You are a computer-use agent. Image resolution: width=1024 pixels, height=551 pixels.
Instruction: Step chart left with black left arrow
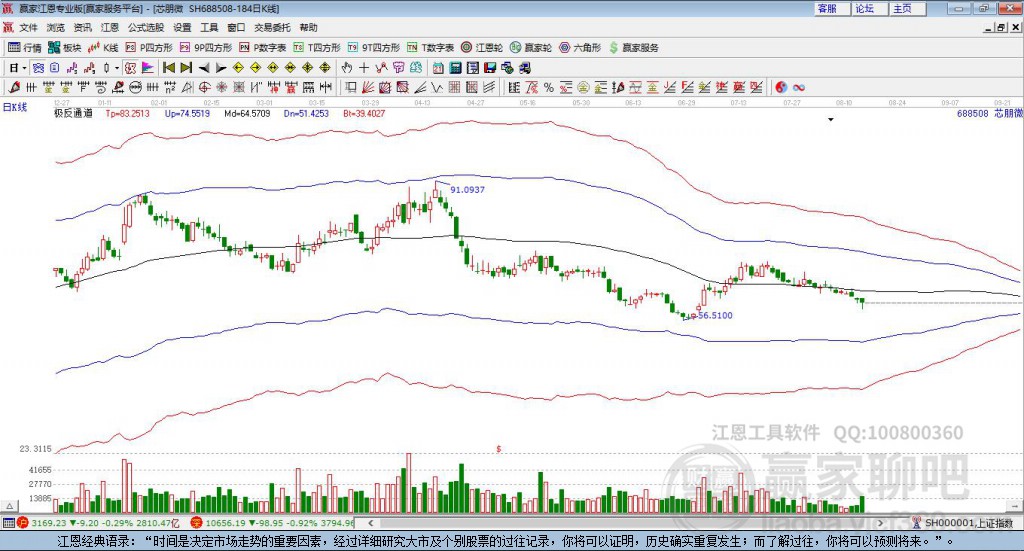coord(204,68)
